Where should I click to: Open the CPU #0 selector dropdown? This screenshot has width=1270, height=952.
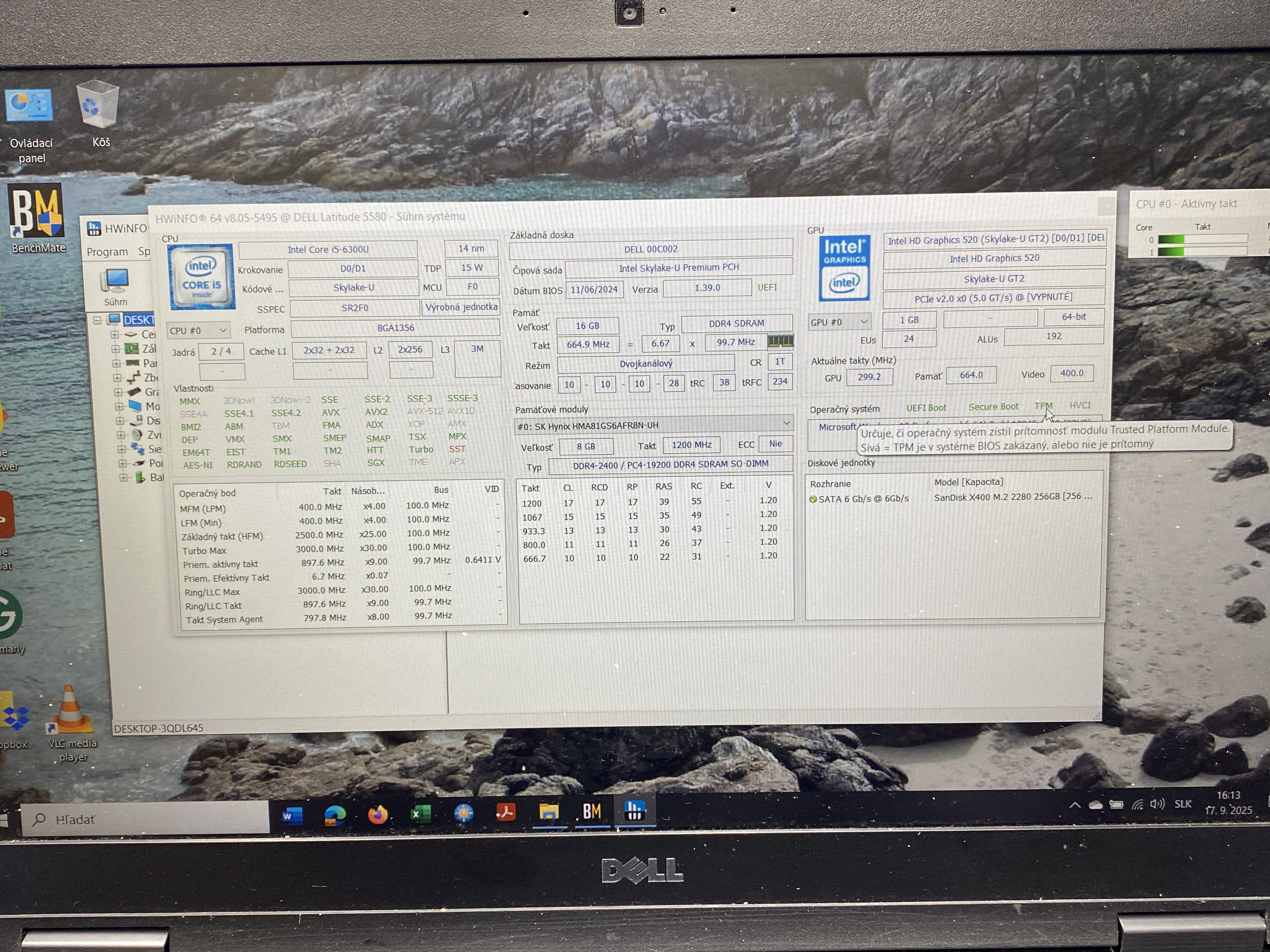199,330
